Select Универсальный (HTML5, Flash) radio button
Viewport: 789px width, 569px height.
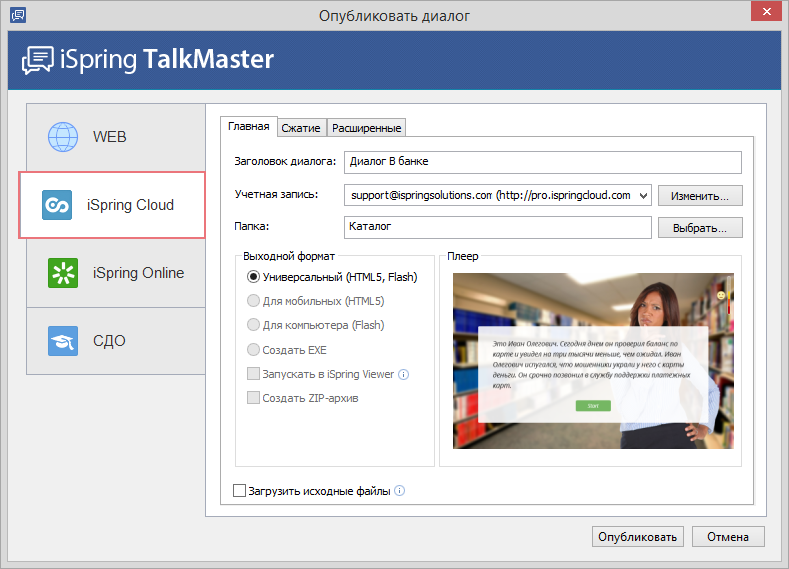(253, 277)
